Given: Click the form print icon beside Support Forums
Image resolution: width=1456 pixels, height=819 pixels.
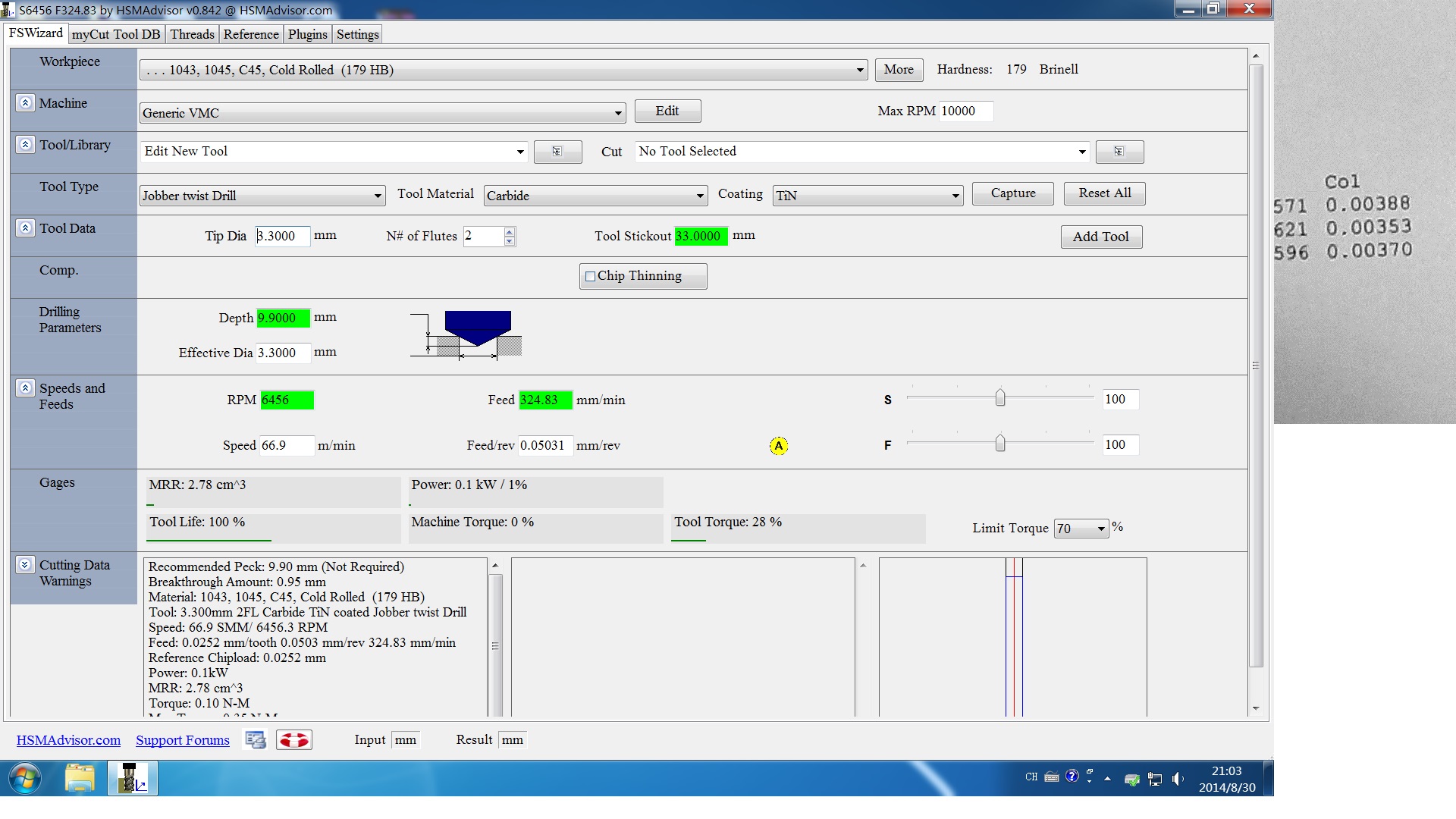Looking at the screenshot, I should pos(256,740).
